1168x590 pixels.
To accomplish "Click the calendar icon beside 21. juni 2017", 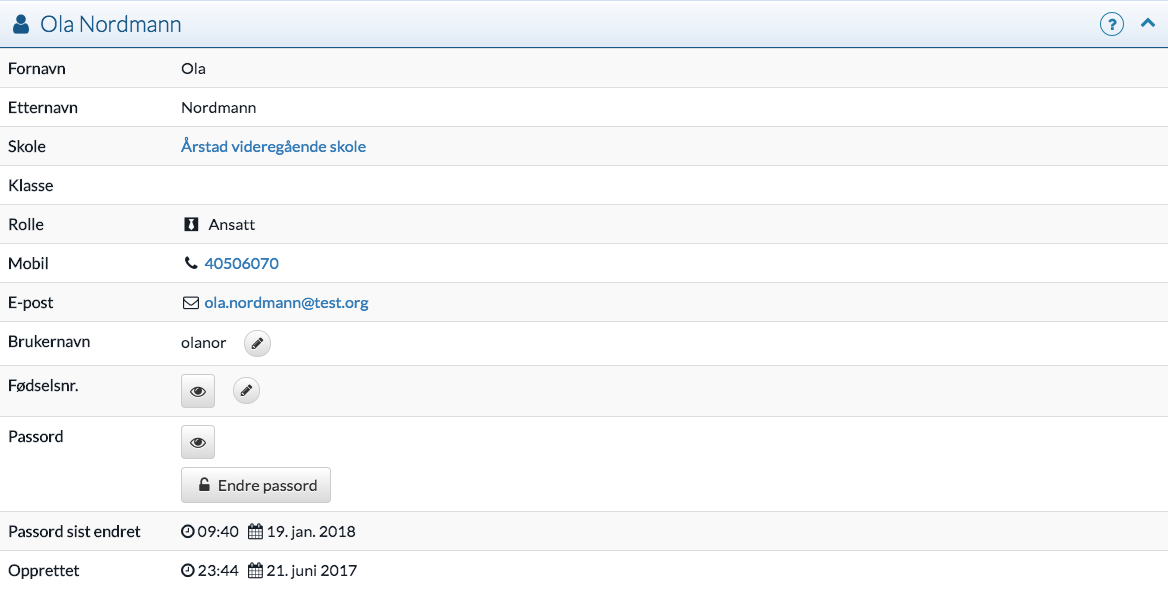I will [255, 571].
